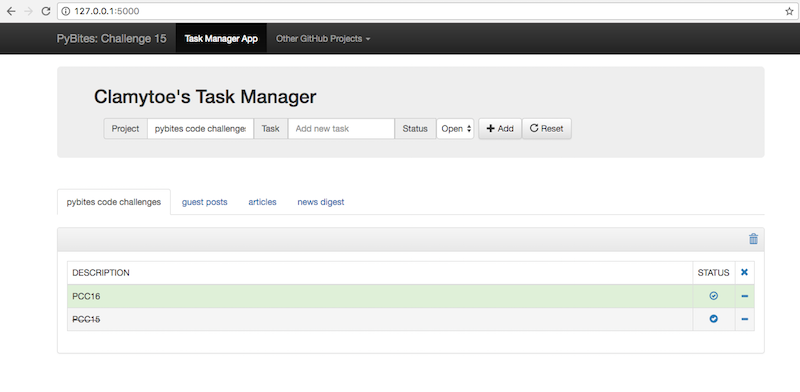Click the Reset button

tap(546, 129)
